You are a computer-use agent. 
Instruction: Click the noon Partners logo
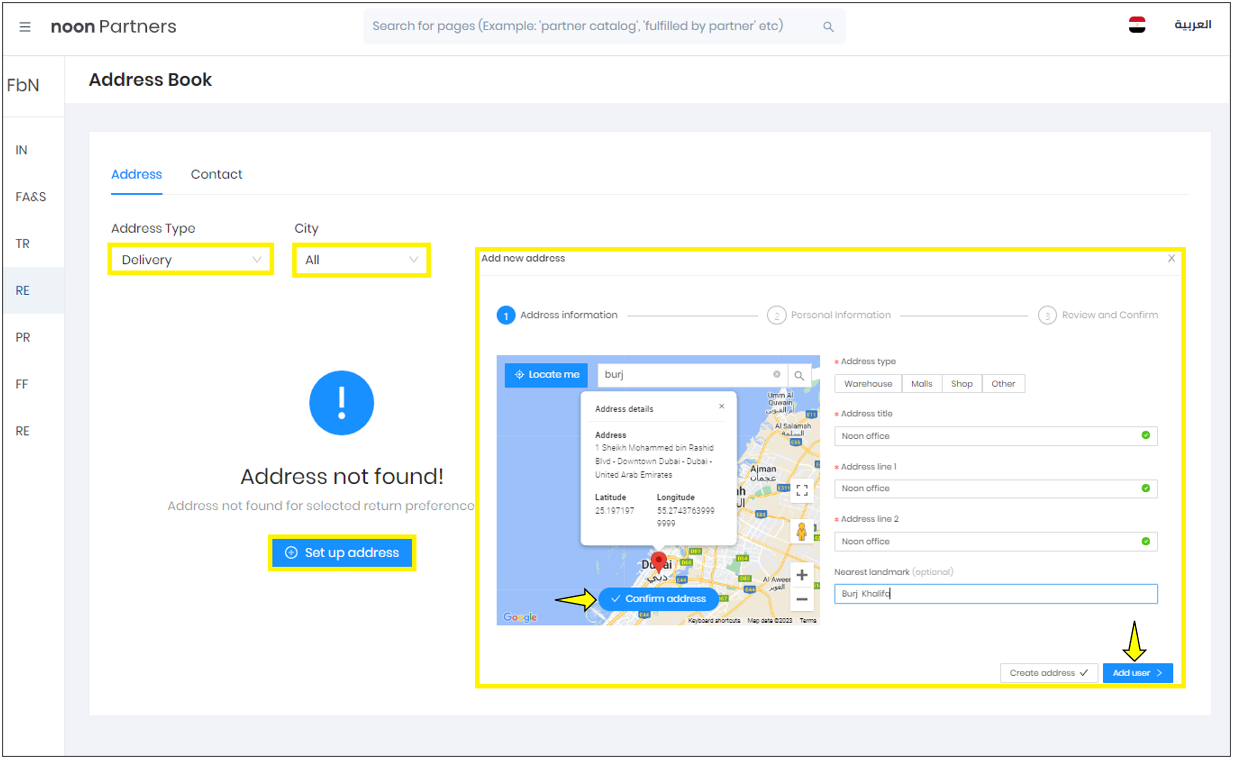(113, 27)
